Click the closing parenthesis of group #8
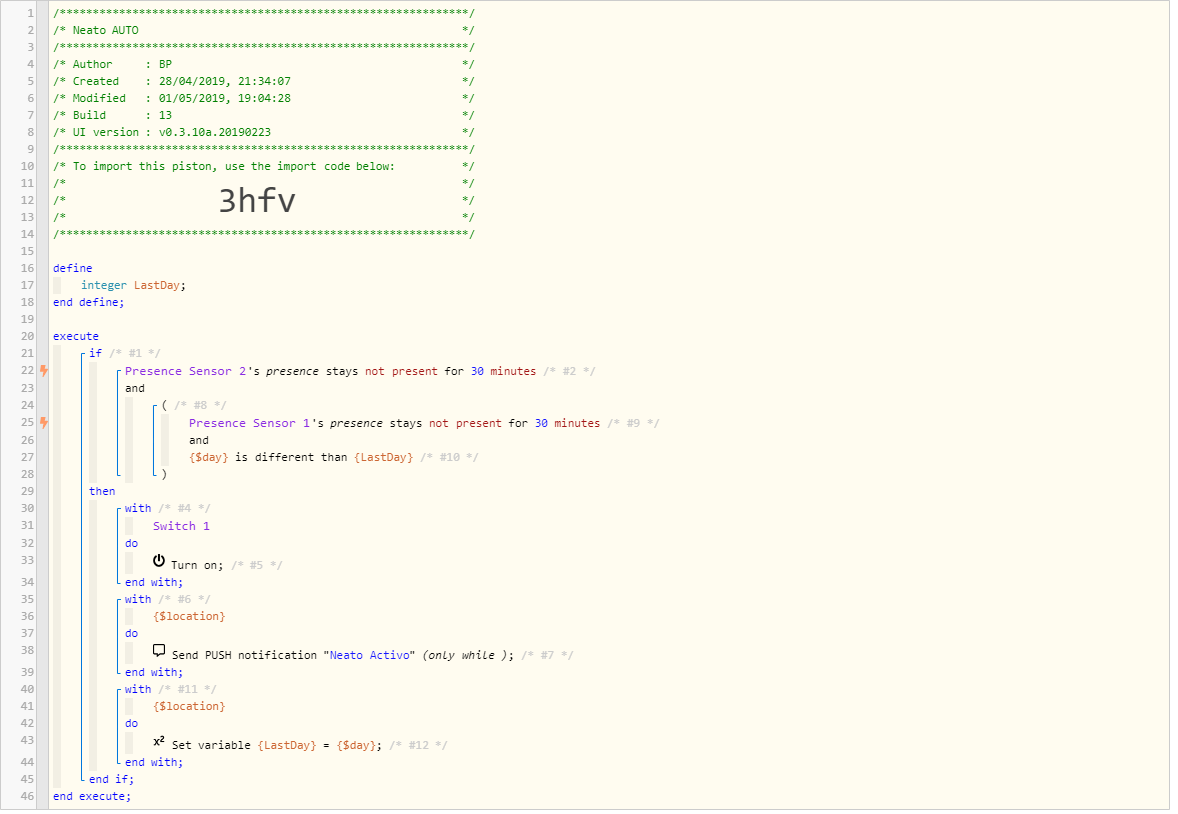 (x=165, y=474)
